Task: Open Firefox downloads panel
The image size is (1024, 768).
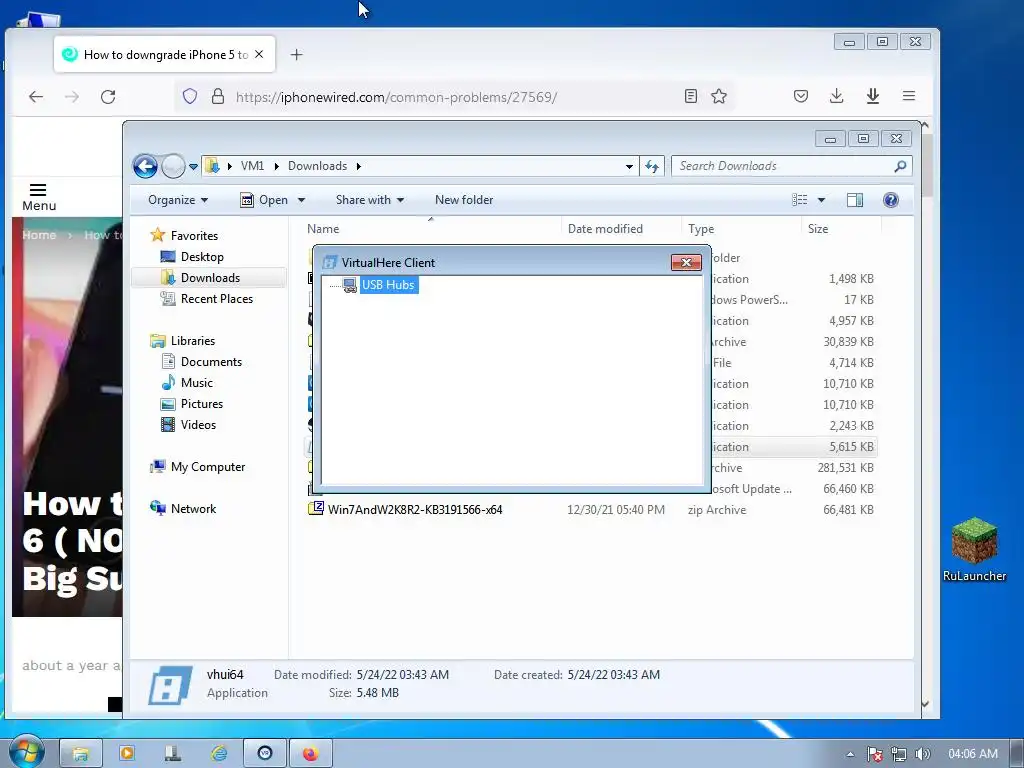Action: (837, 96)
